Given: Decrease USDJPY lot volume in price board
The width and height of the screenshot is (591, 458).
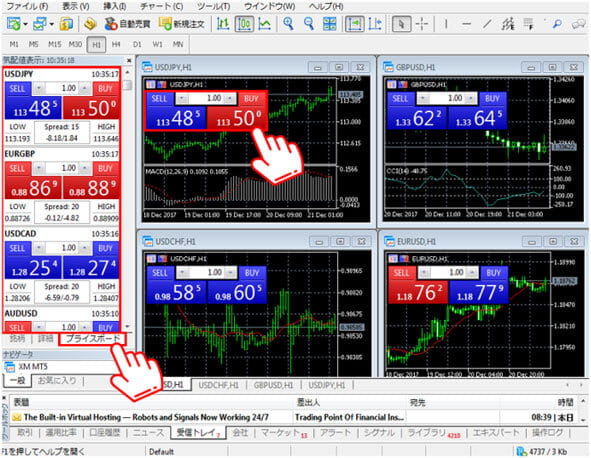Looking at the screenshot, I should pos(38,88).
